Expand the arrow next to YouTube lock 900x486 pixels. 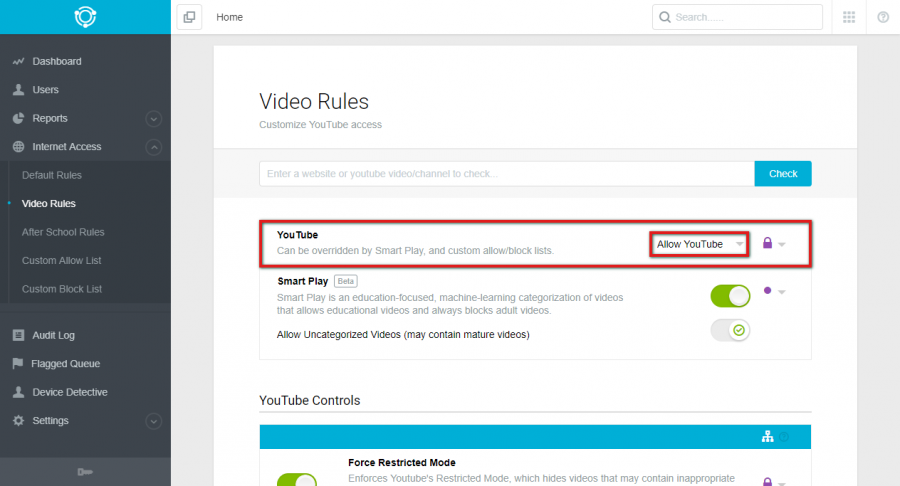click(x=782, y=244)
